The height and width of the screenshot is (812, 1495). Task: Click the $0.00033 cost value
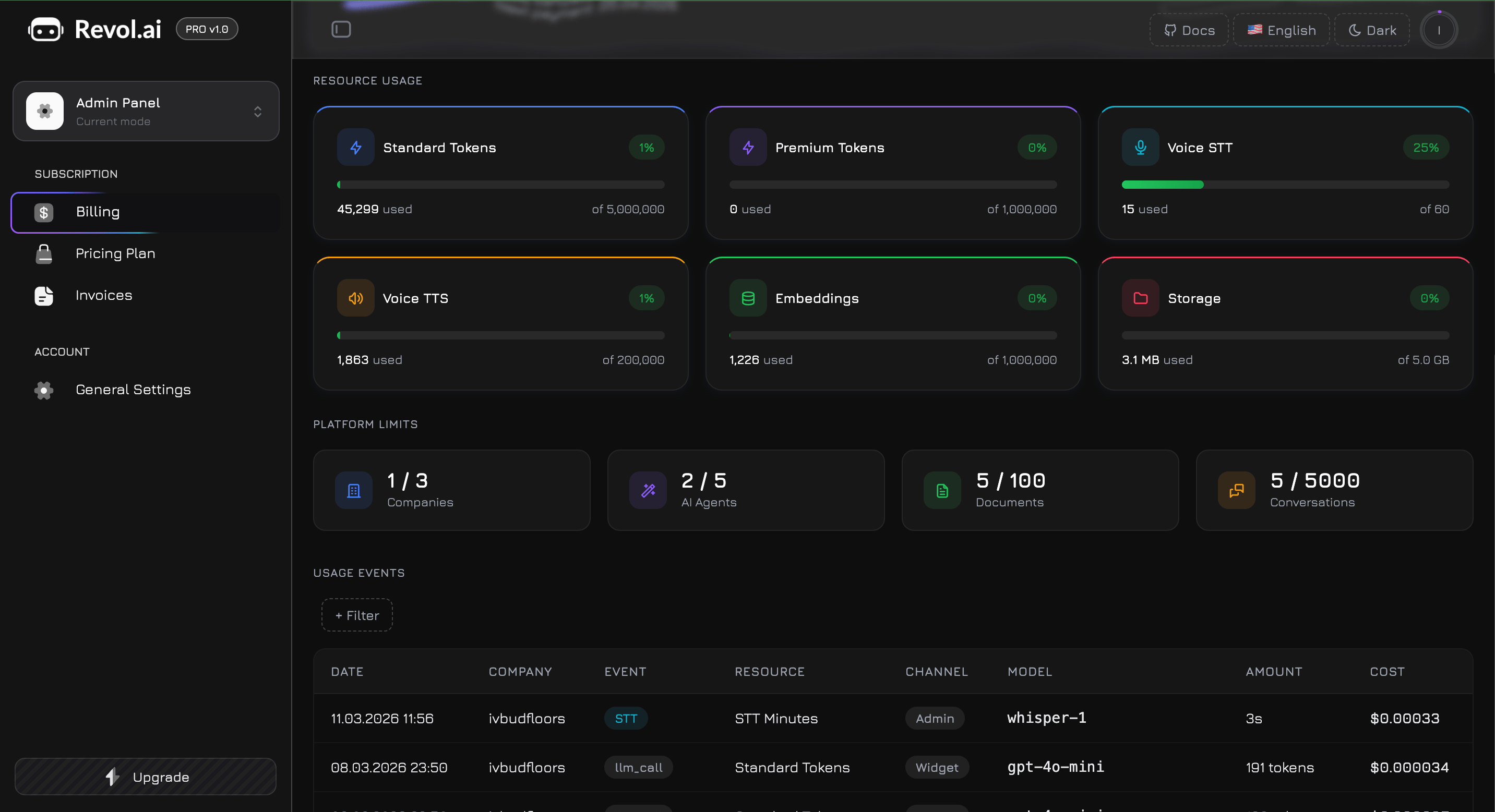[1404, 719]
